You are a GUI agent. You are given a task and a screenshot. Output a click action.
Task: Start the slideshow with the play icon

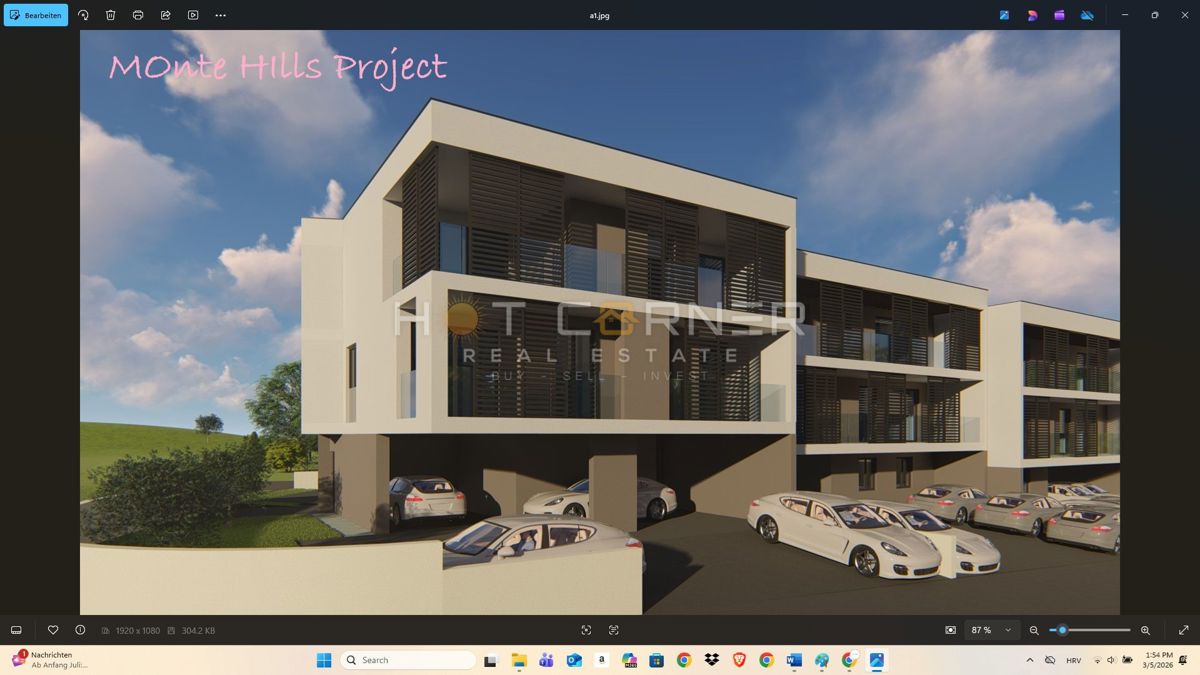tap(193, 15)
